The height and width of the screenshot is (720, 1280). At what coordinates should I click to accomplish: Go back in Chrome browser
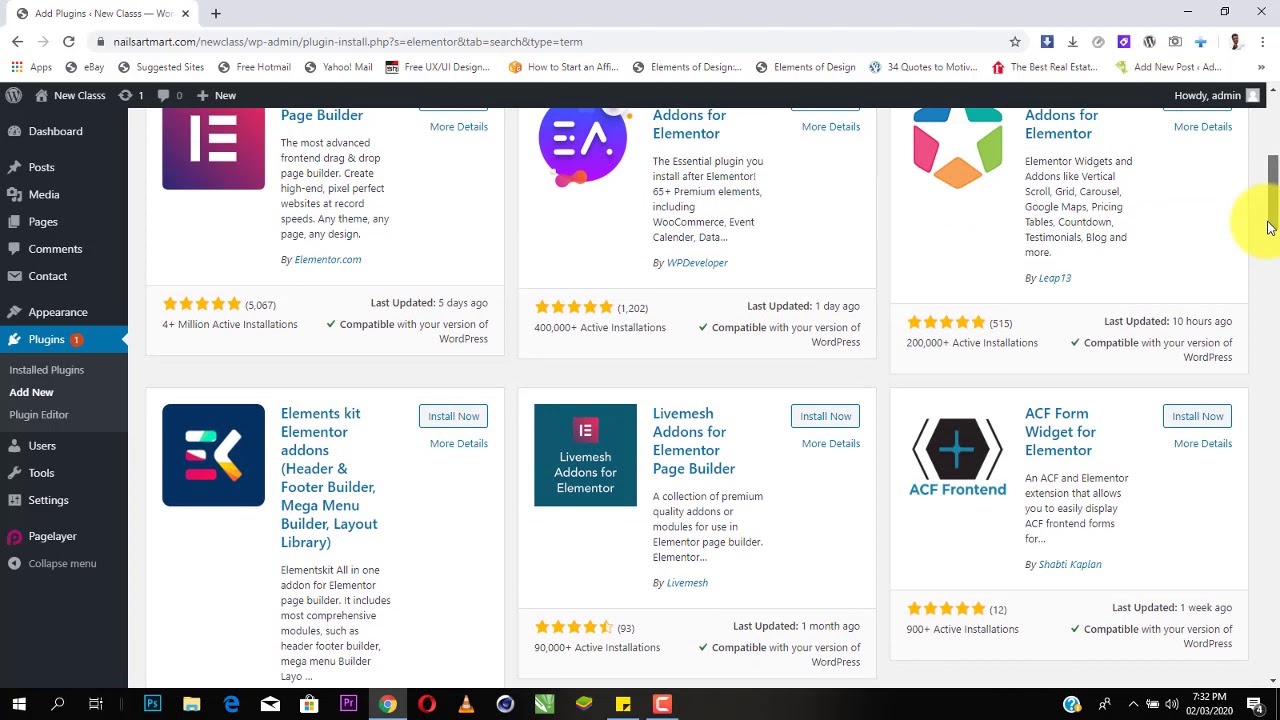(17, 41)
